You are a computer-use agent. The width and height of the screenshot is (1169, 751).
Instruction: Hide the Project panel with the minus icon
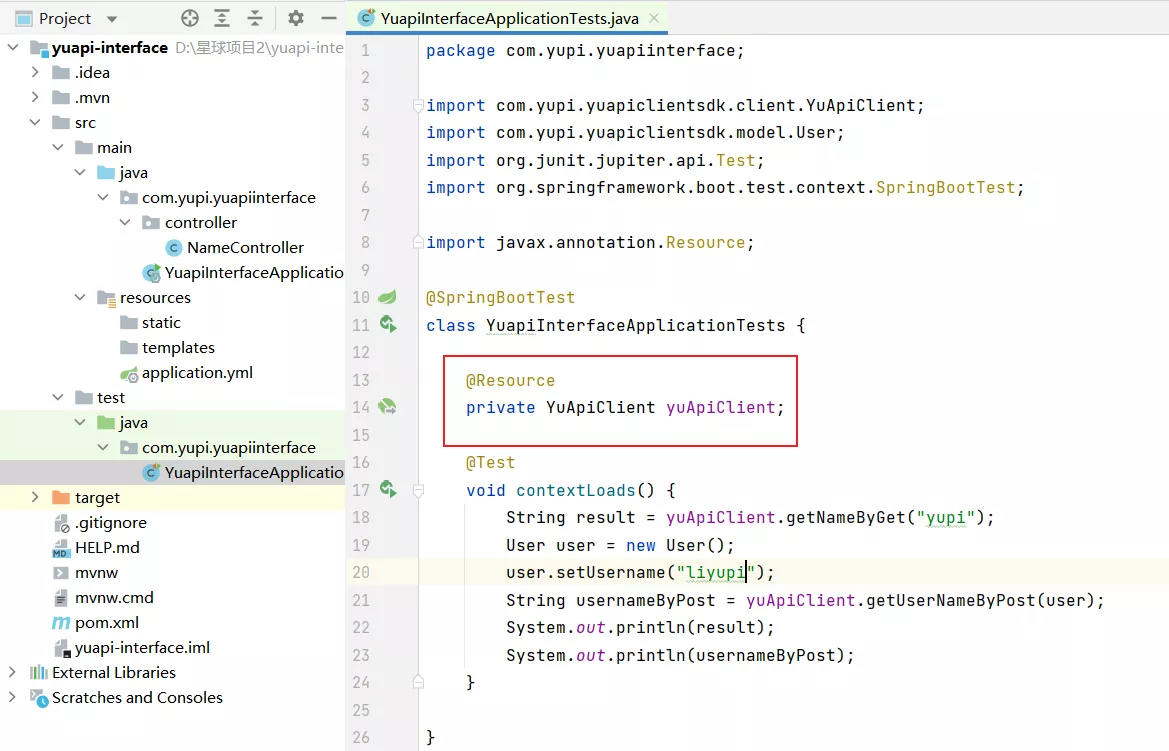click(329, 19)
